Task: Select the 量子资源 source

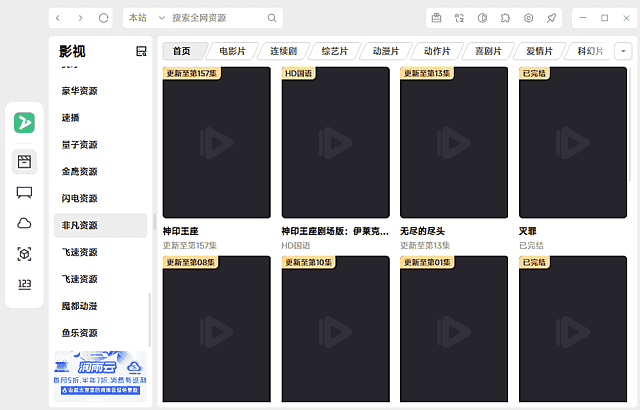Action: pos(100,145)
